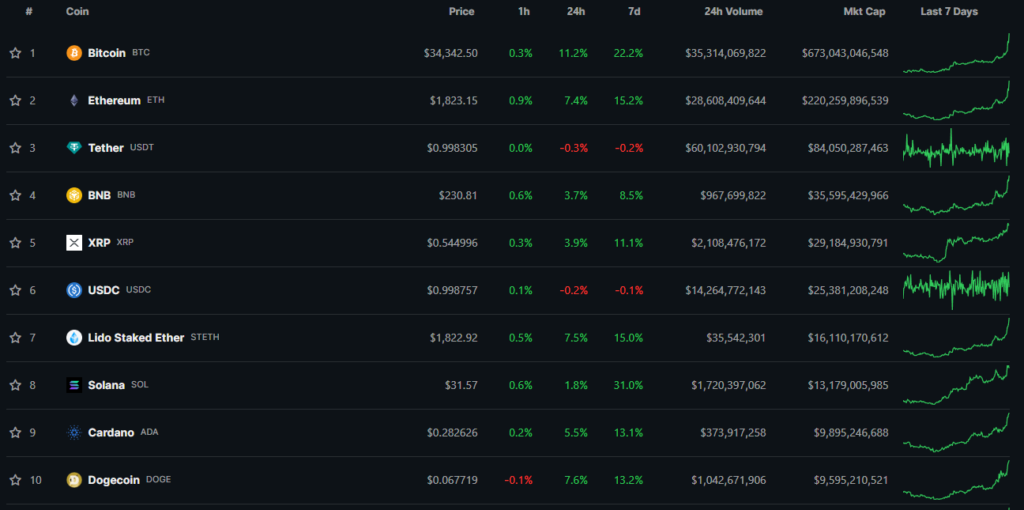The image size is (1024, 510).
Task: Open Bitcoin's last 7 days sparkline chart
Action: point(956,55)
